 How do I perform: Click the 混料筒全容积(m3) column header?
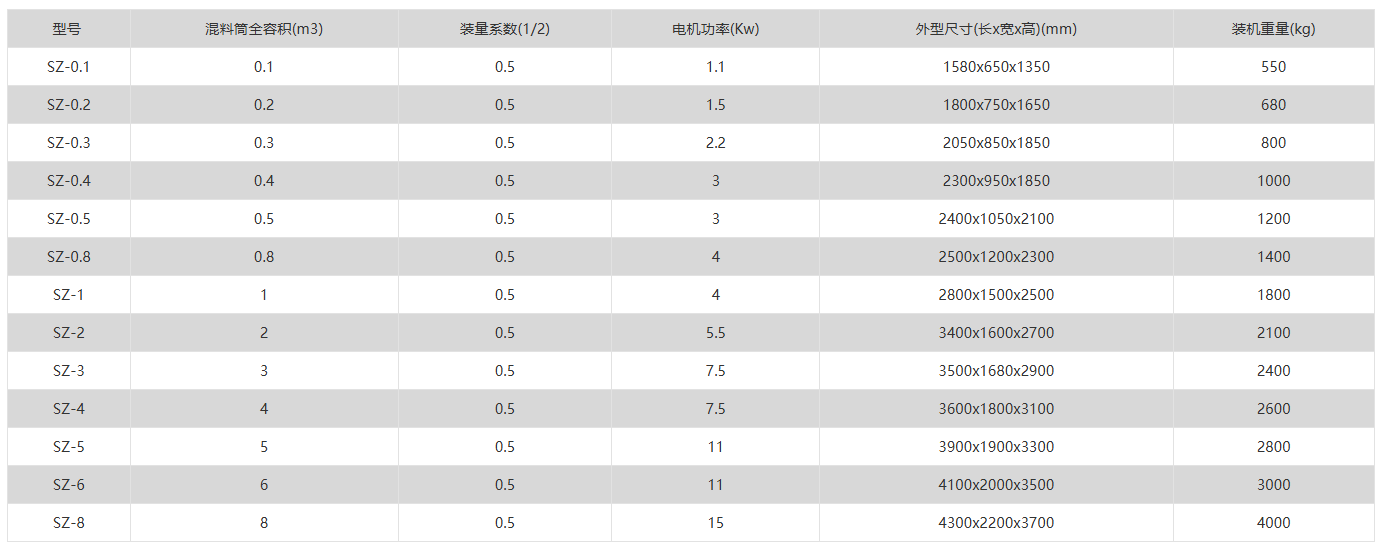coord(264,29)
